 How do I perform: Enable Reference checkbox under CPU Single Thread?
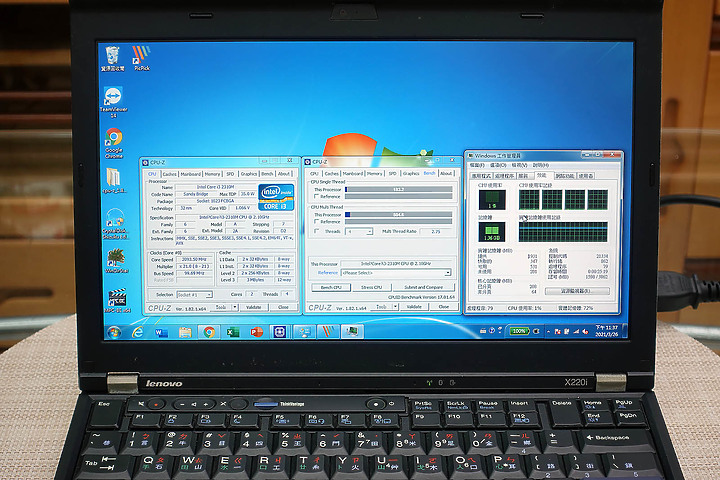(316, 196)
